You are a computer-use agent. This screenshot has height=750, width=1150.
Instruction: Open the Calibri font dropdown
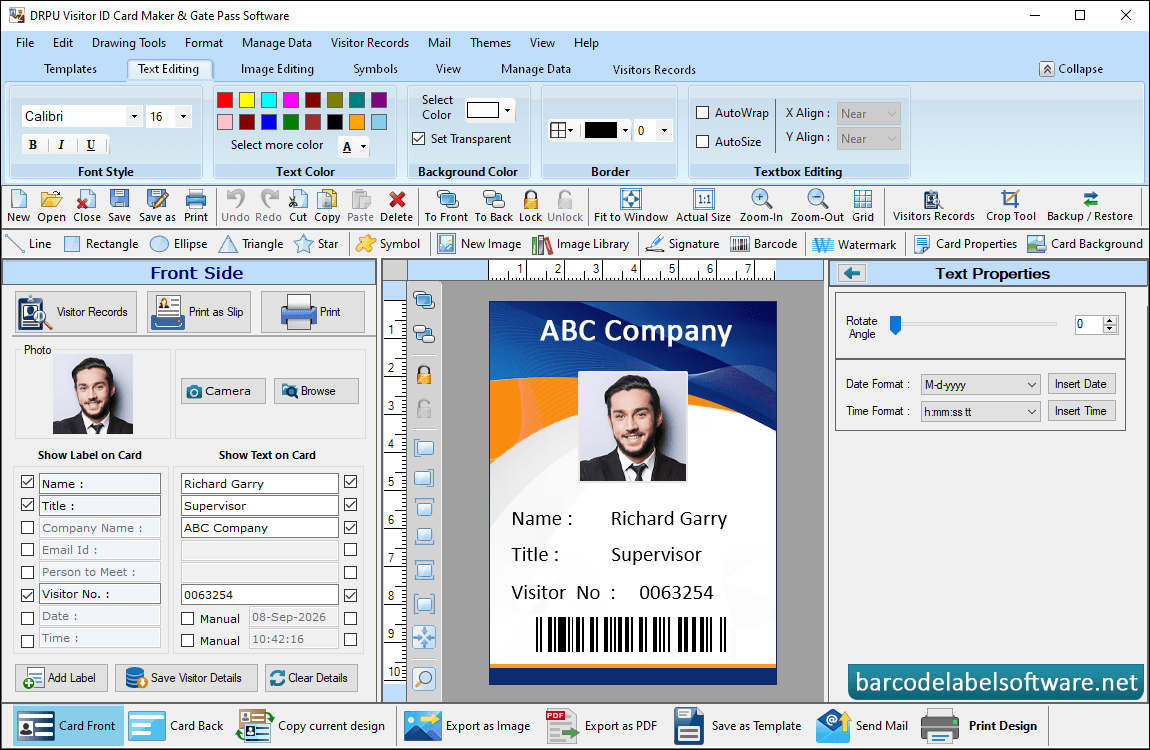(133, 116)
